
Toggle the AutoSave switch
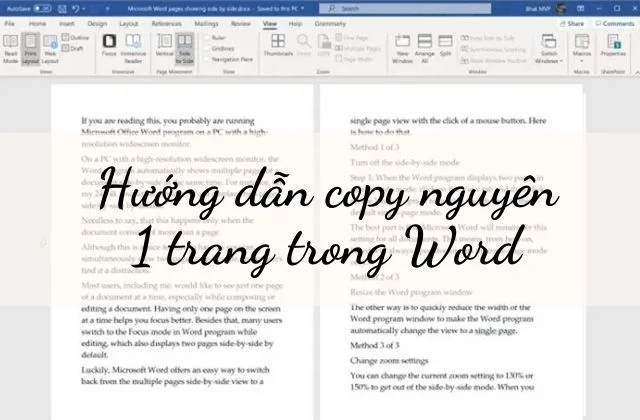(42, 9)
